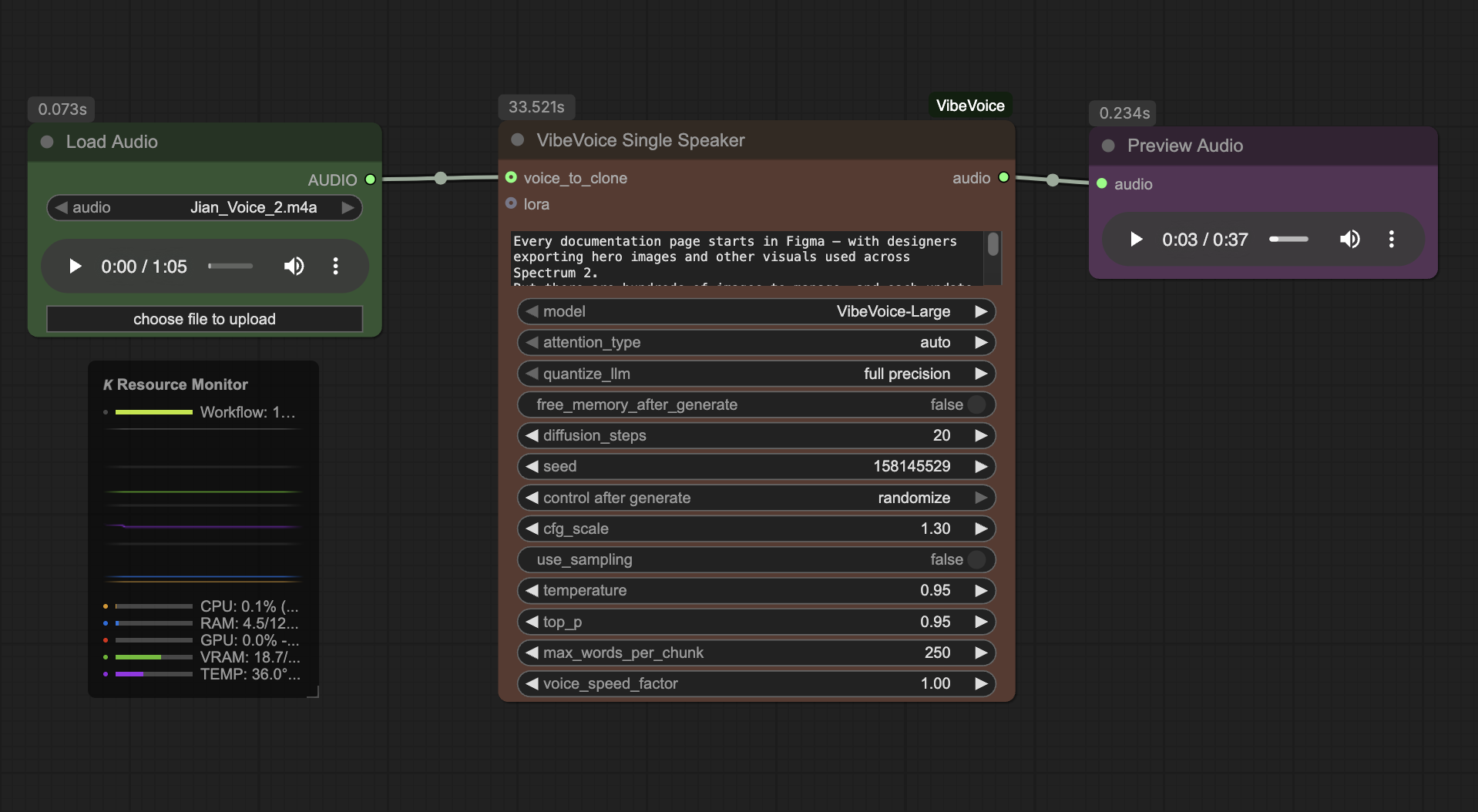
Task: Click the AUDIO output socket on Load Audio
Action: coord(371,179)
